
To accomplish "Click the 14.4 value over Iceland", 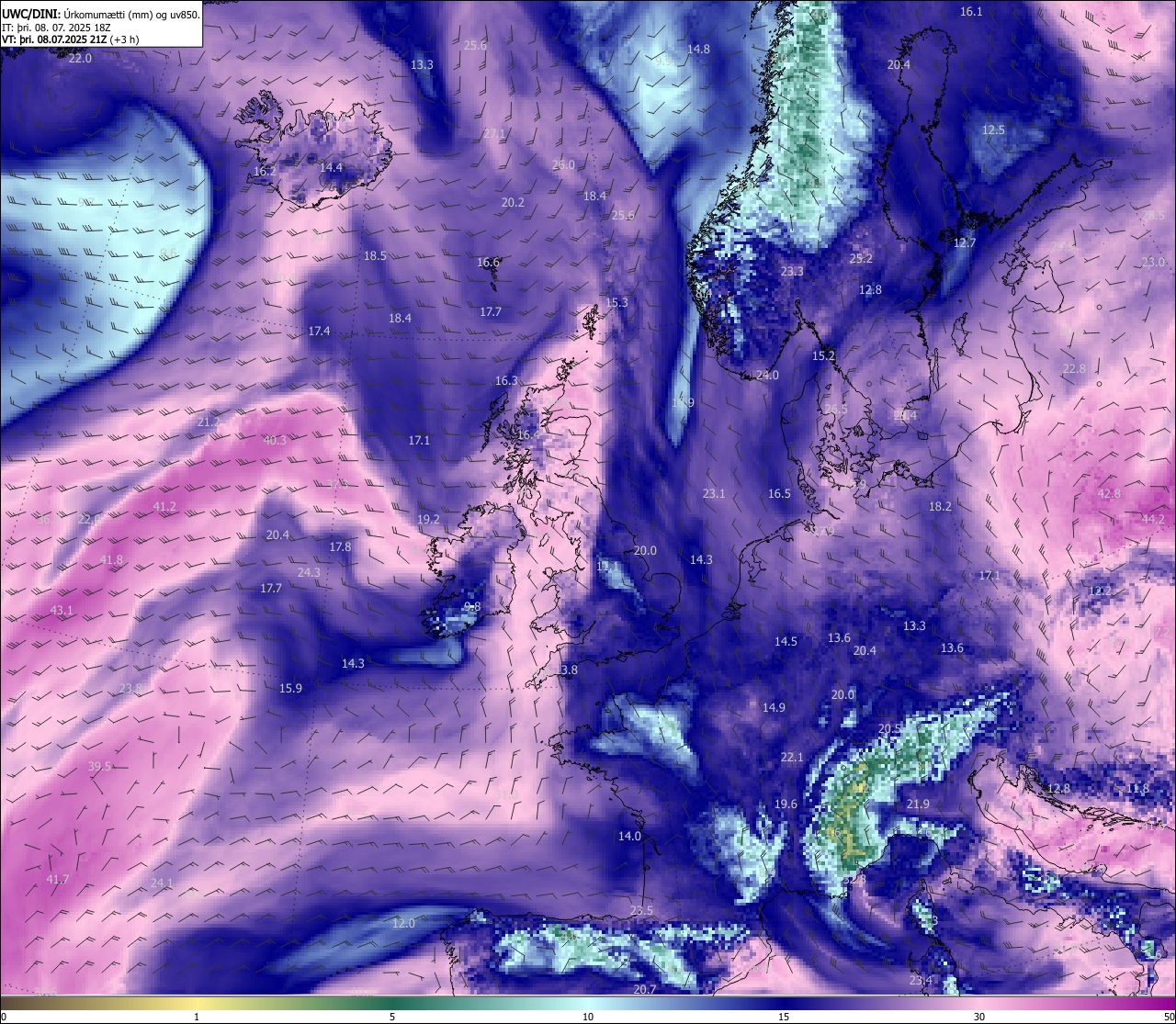I will pyautogui.click(x=331, y=167).
